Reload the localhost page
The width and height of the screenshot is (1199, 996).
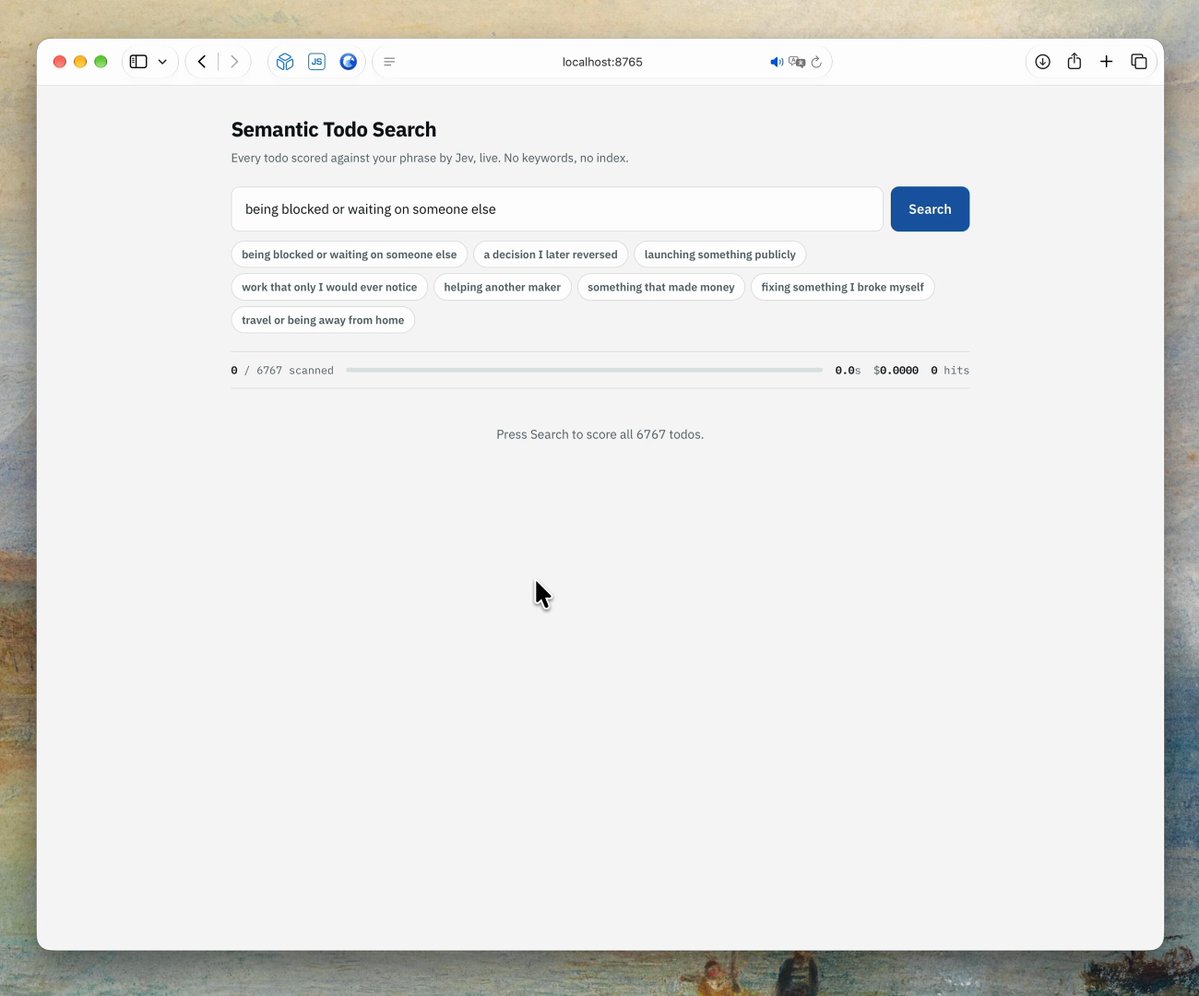coord(817,62)
